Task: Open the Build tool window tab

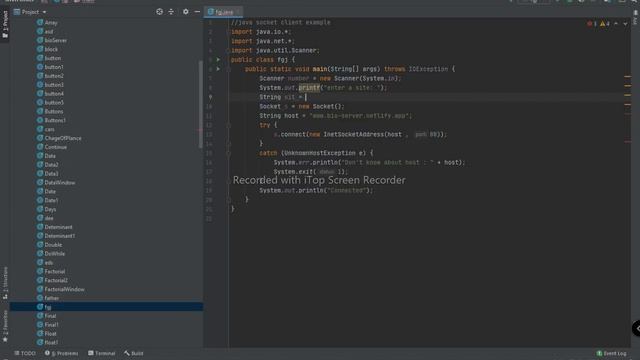Action: coord(134,353)
